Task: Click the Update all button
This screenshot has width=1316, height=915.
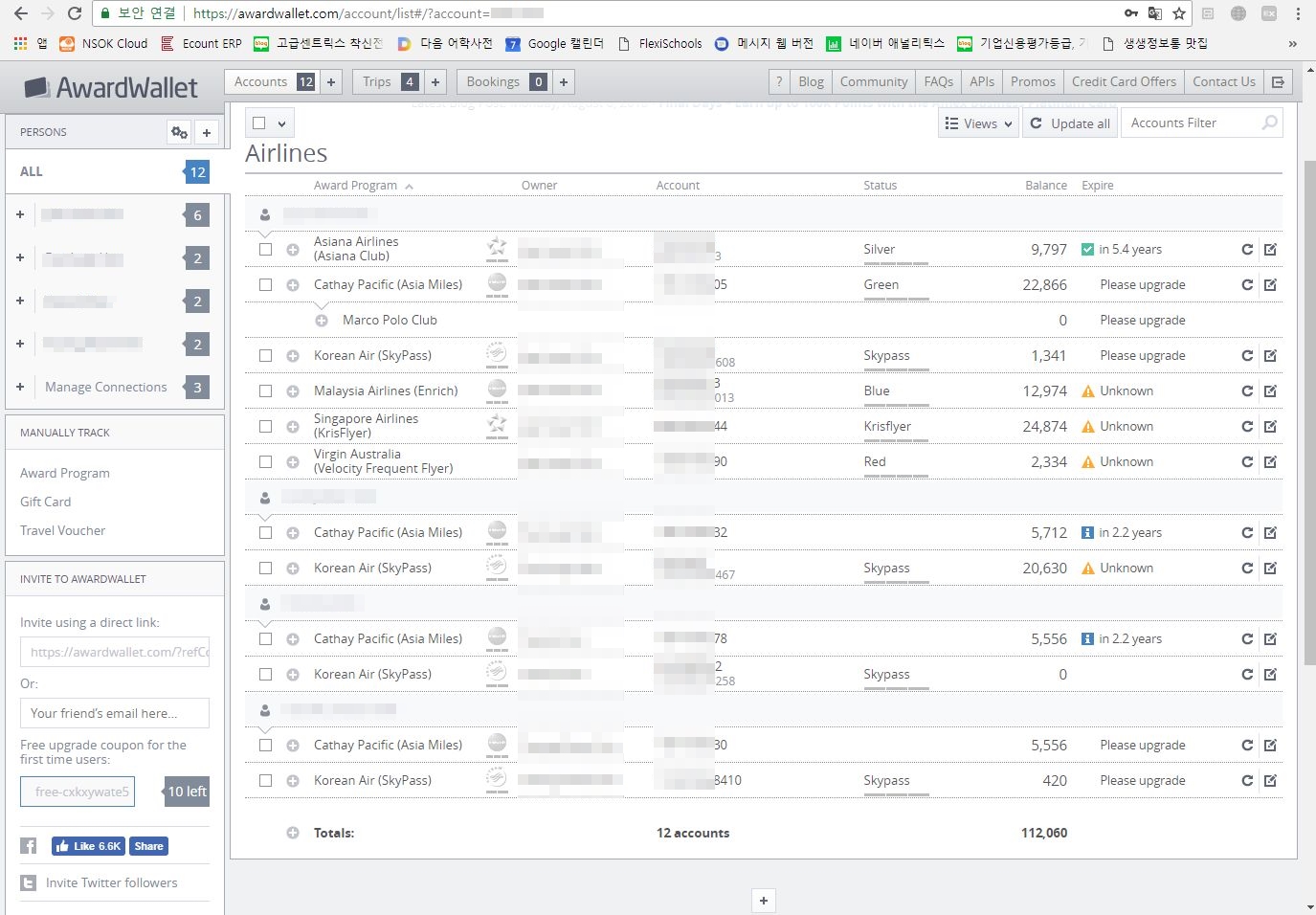Action: point(1071,123)
